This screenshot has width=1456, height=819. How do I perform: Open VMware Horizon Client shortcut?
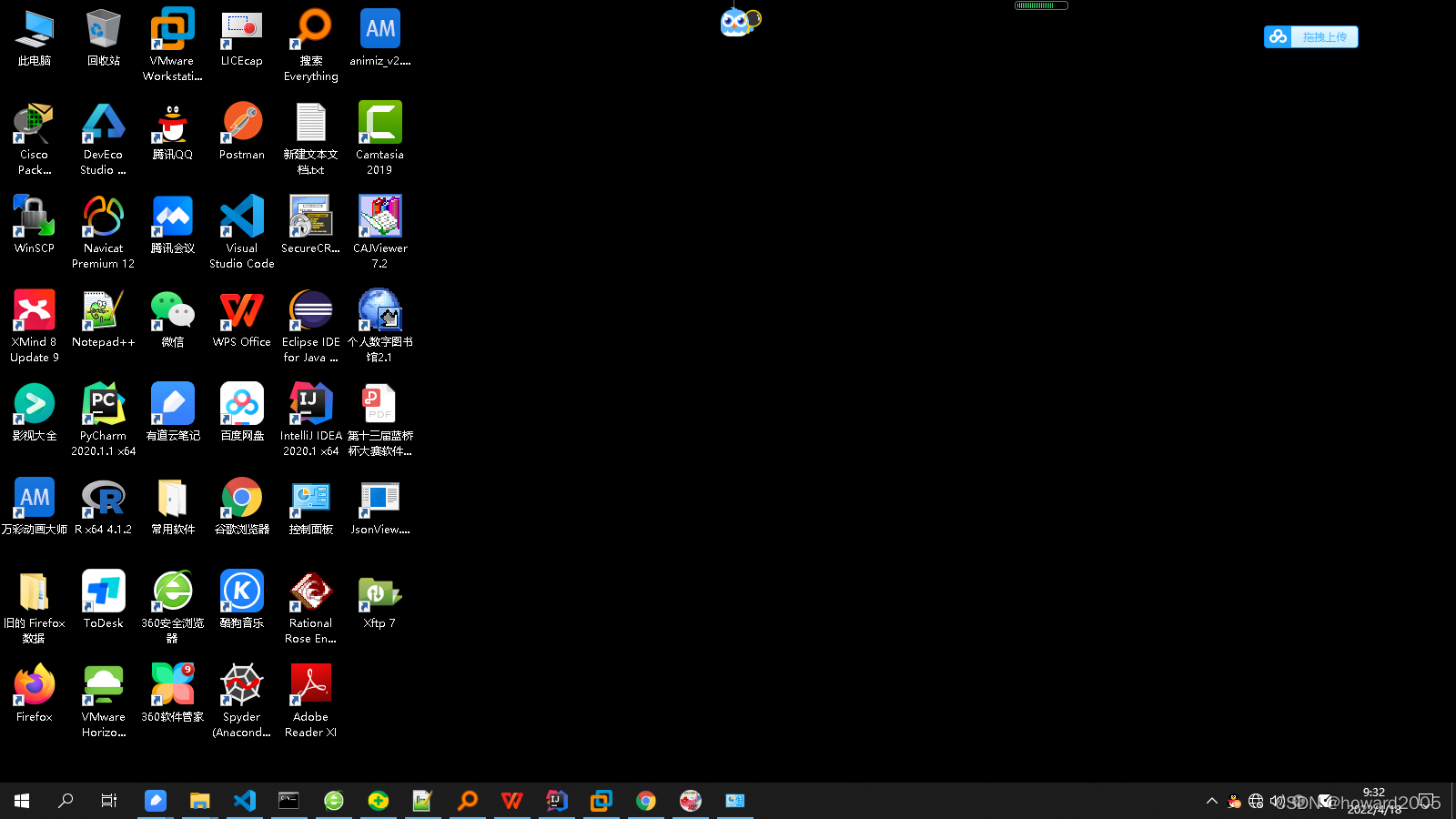point(104,700)
